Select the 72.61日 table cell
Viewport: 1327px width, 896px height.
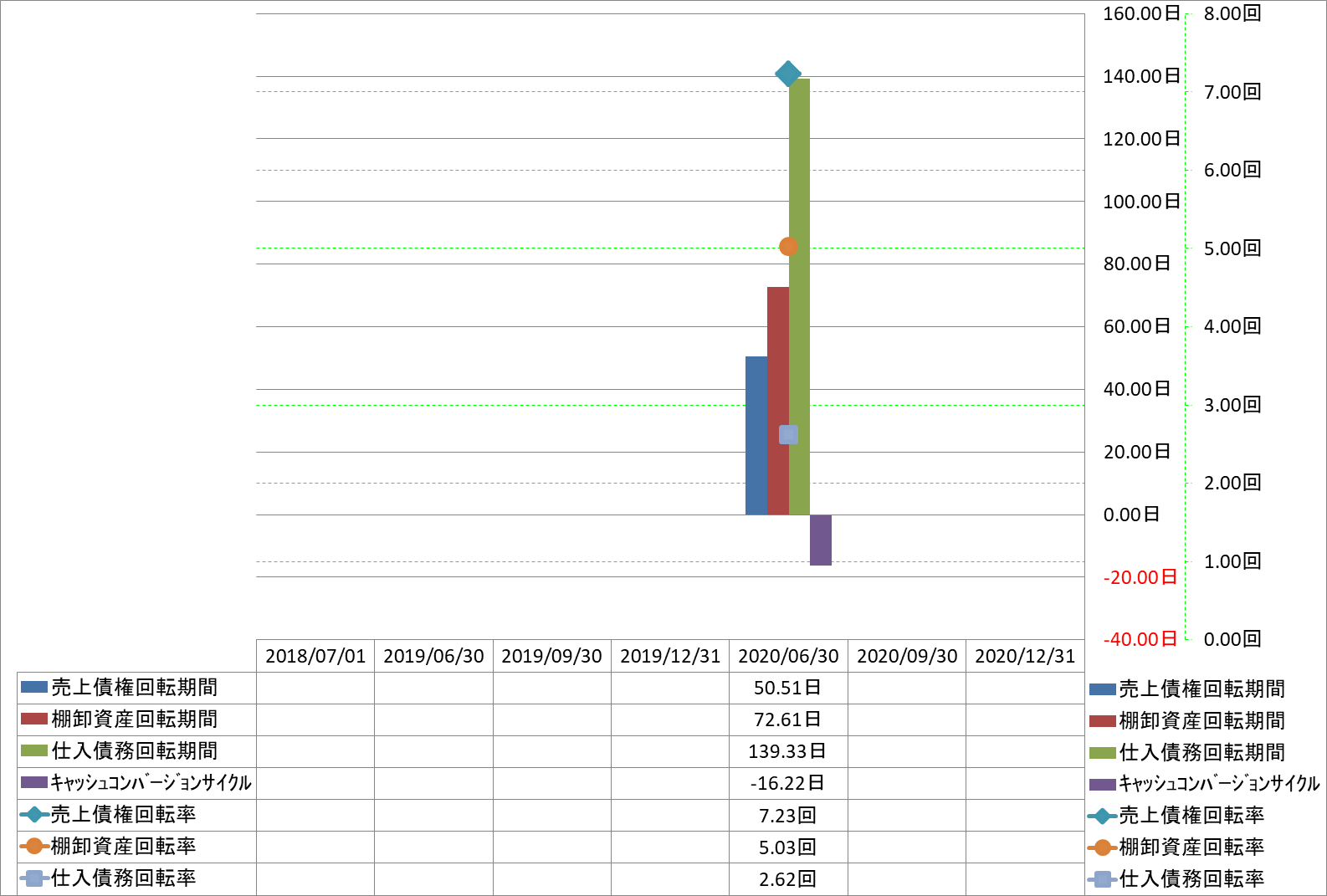[x=788, y=719]
